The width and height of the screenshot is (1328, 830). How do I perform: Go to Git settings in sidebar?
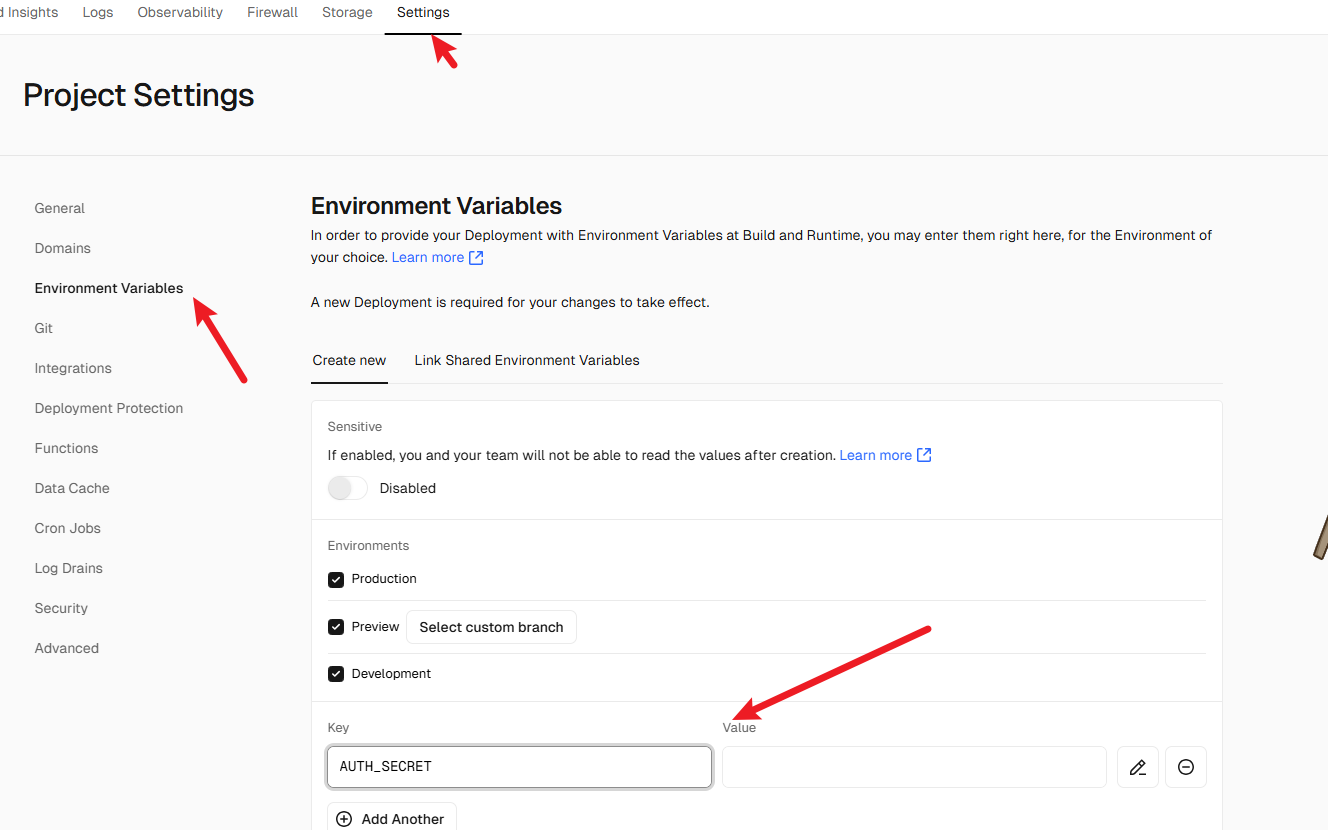(44, 328)
